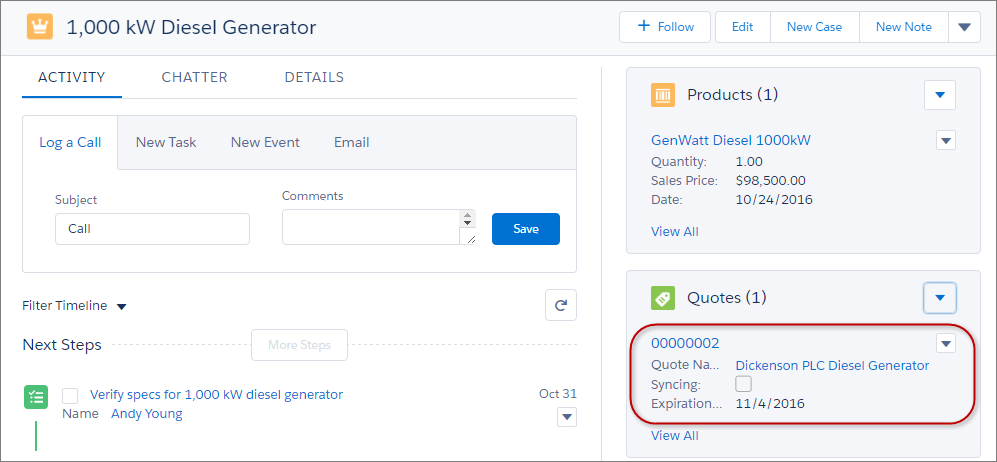Refresh the activity timeline
Screen dimensions: 997x462
[x=561, y=306]
